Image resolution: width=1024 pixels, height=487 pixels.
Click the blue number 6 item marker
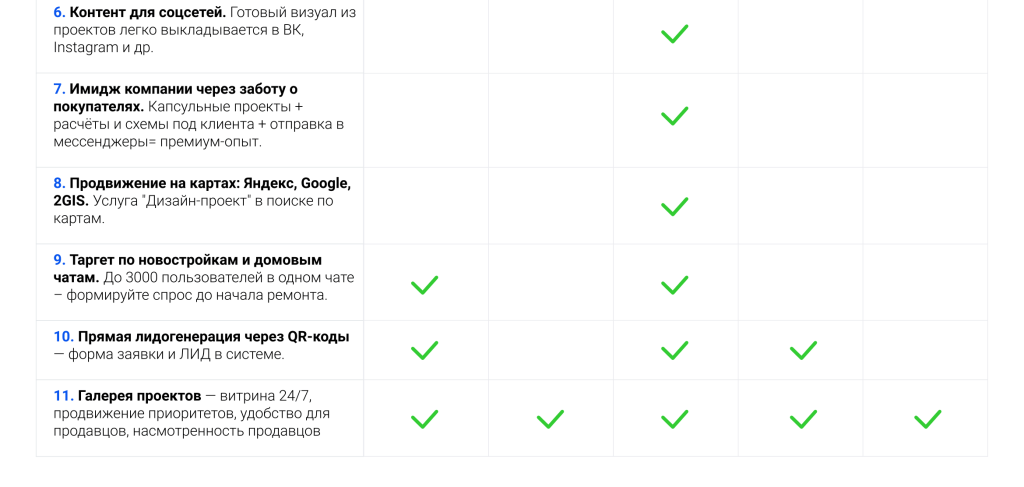(59, 12)
